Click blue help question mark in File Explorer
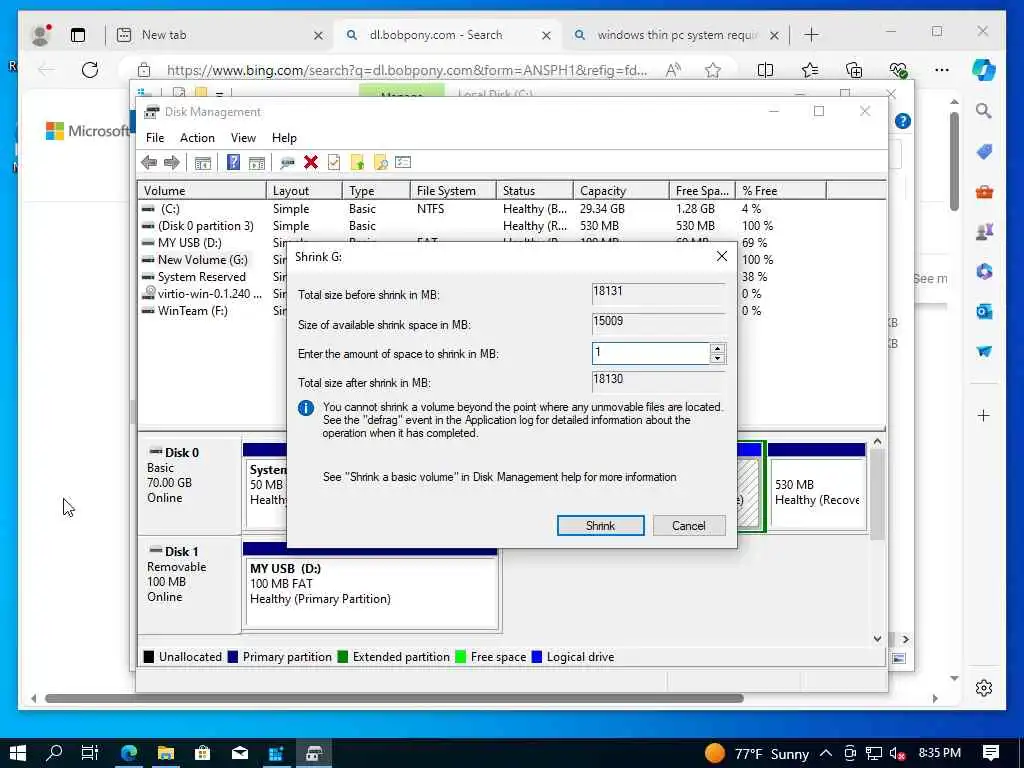This screenshot has width=1024, height=768. [903, 121]
